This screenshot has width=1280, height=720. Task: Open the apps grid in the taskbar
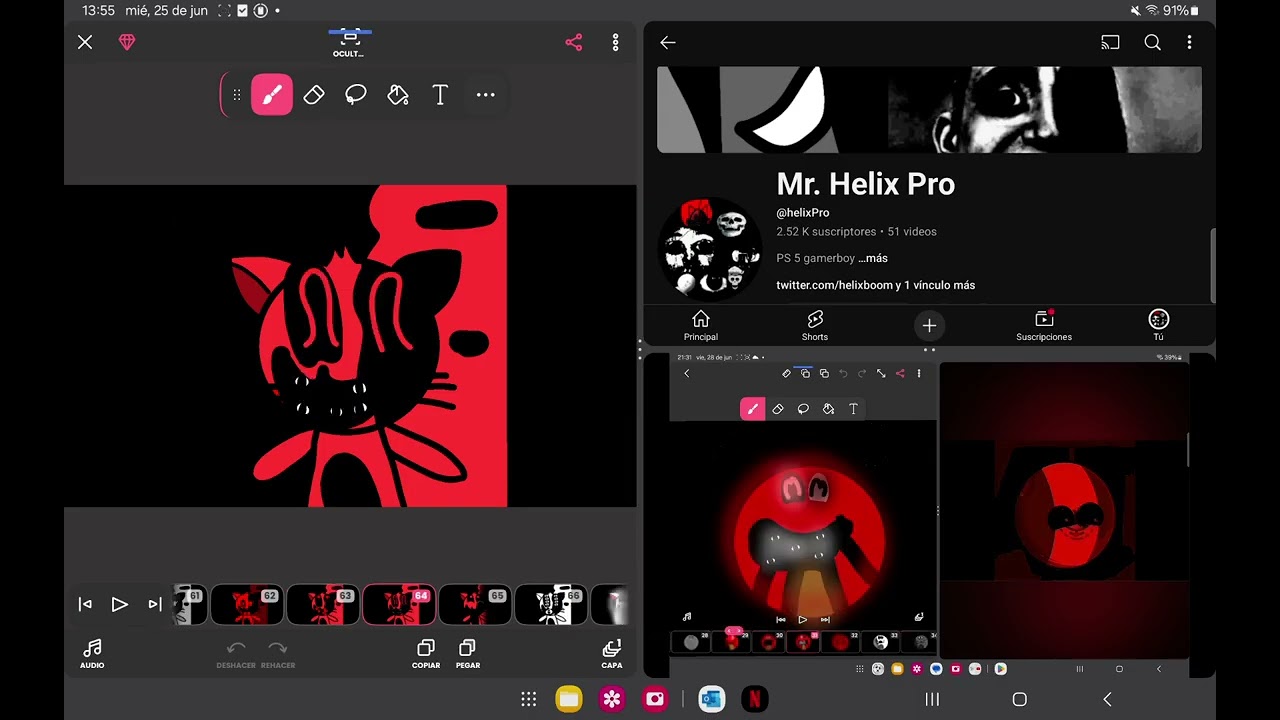point(529,699)
